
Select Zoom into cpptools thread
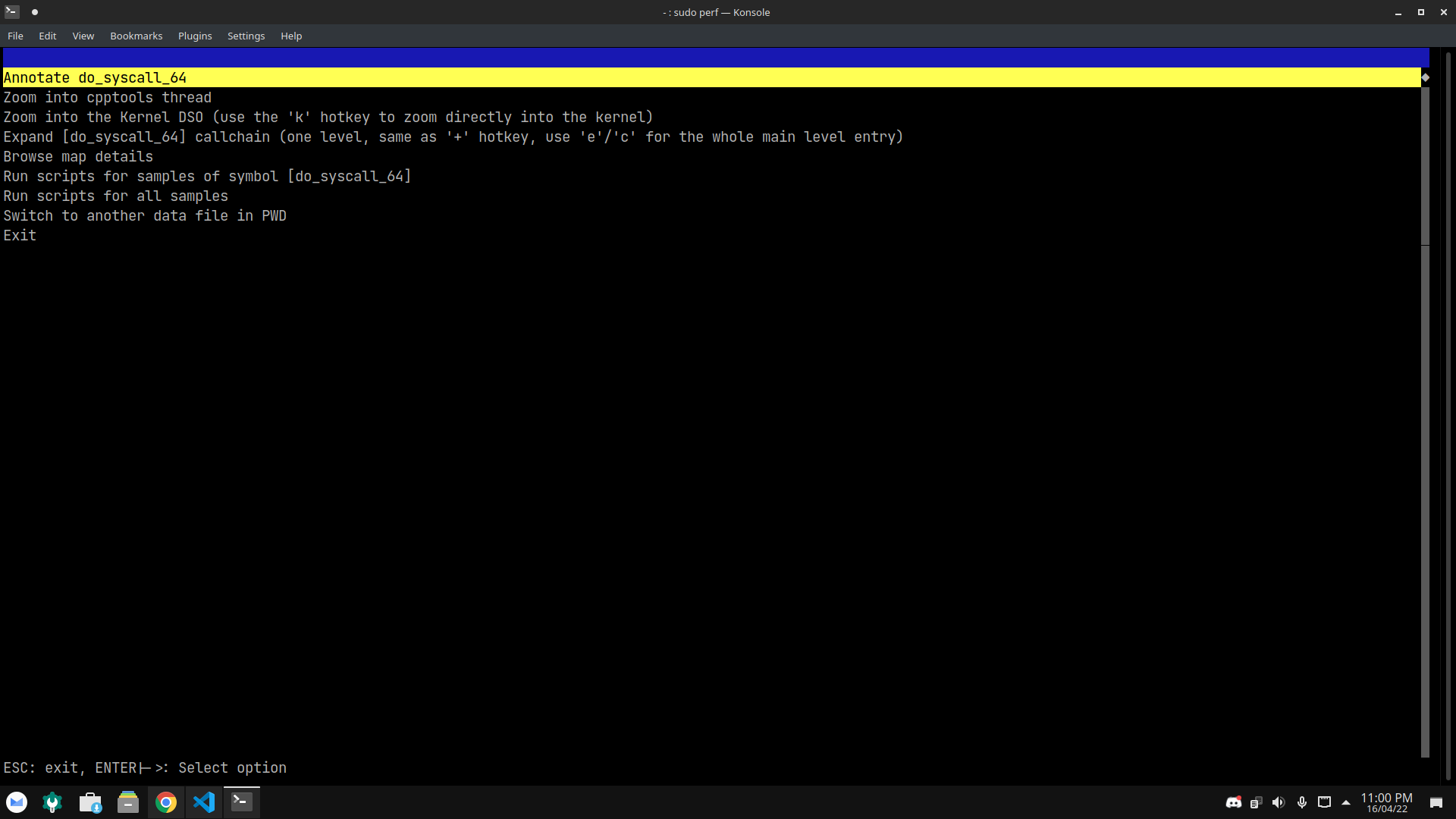[107, 97]
